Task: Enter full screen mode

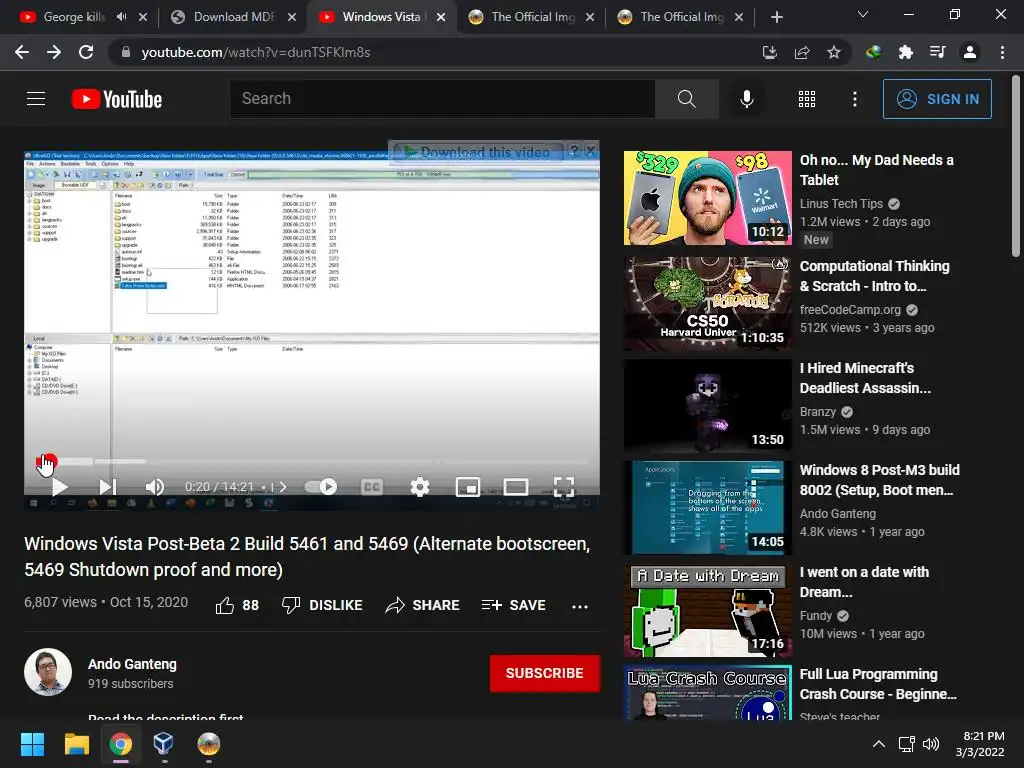Action: pyautogui.click(x=564, y=487)
